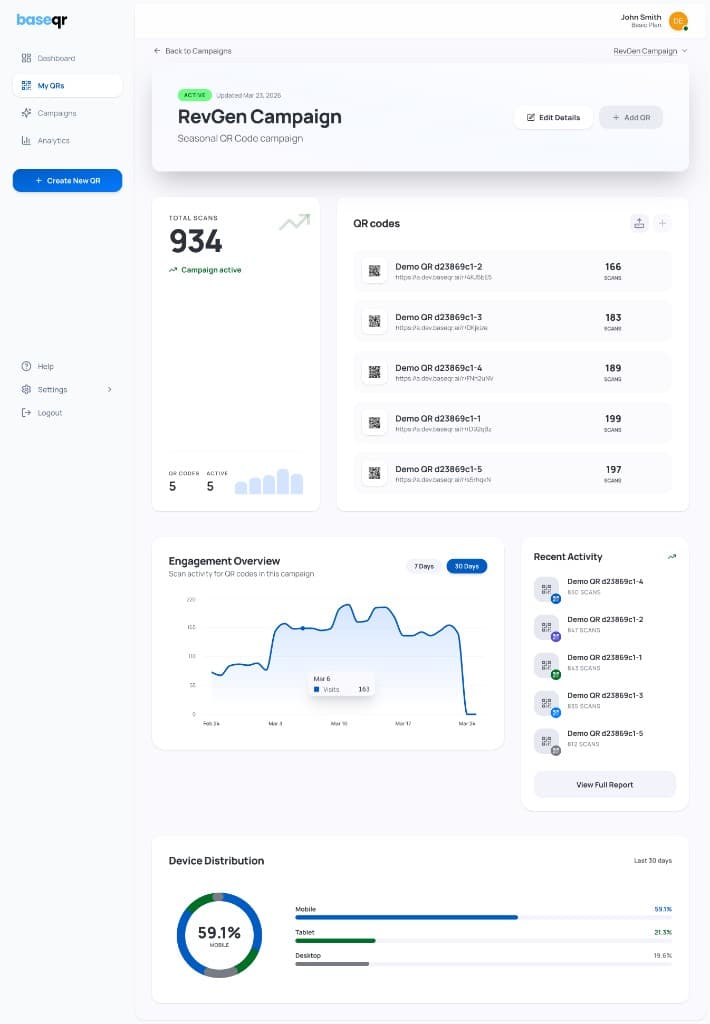Click the QR codes export icon
Screen dimensions: 710x1024
coord(639,223)
